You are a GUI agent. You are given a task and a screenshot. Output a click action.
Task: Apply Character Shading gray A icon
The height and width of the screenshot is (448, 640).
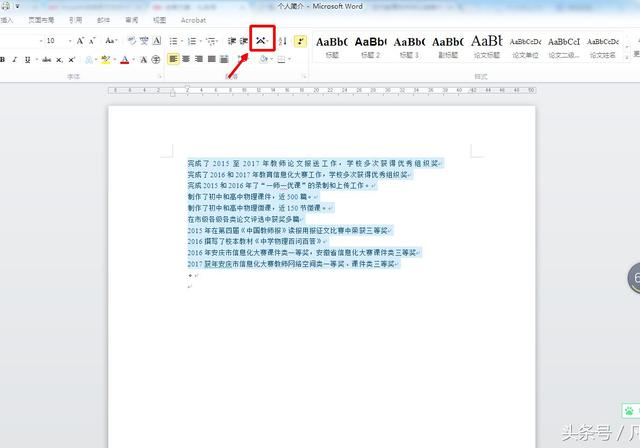click(143, 60)
